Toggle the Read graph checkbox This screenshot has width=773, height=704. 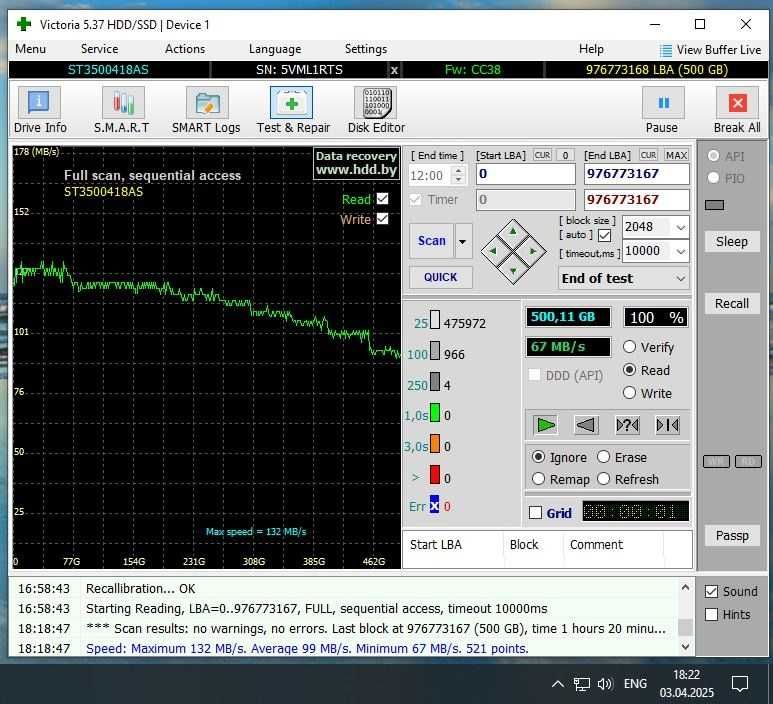point(383,198)
